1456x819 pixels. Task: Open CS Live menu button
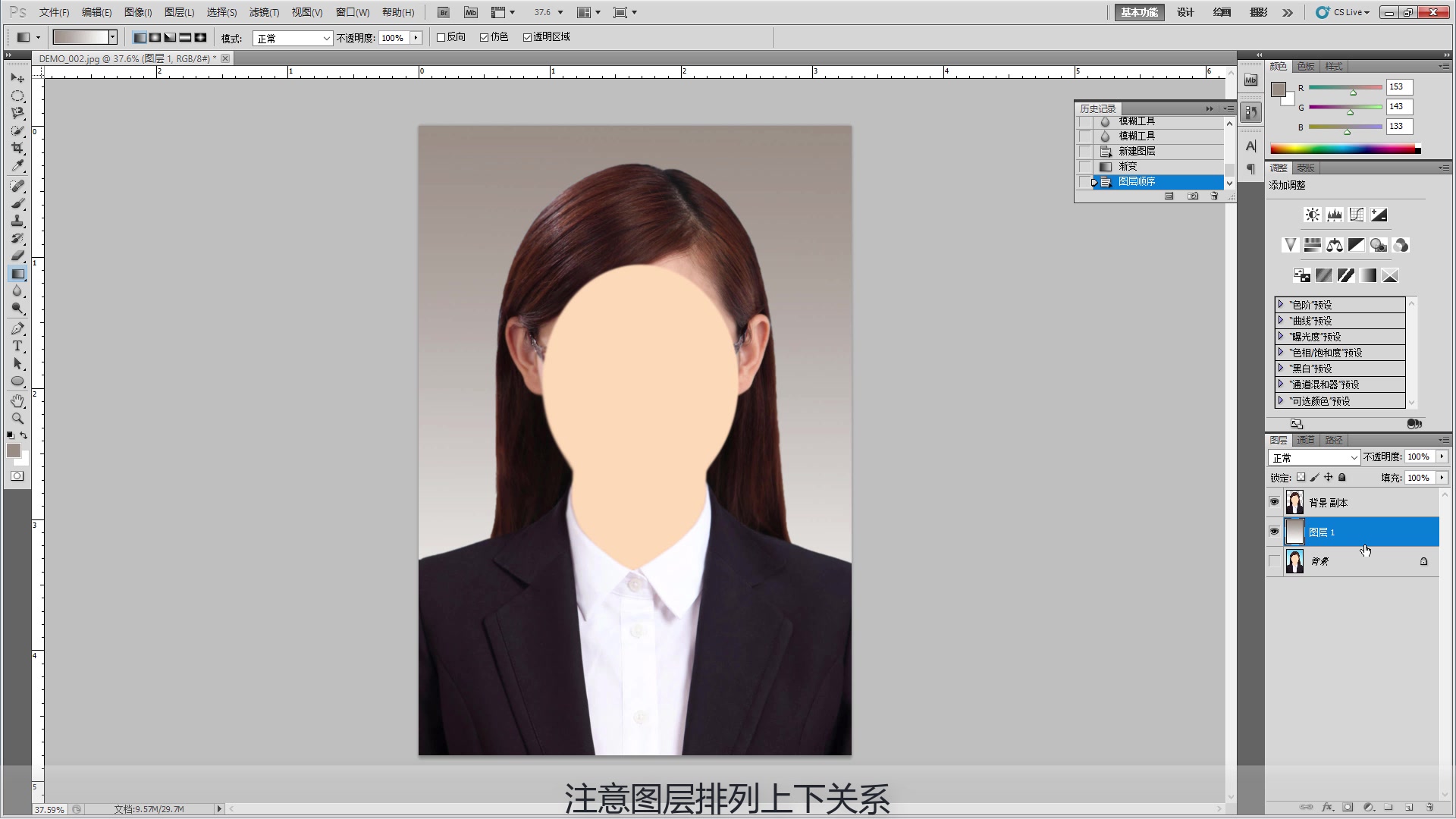[x=1343, y=12]
